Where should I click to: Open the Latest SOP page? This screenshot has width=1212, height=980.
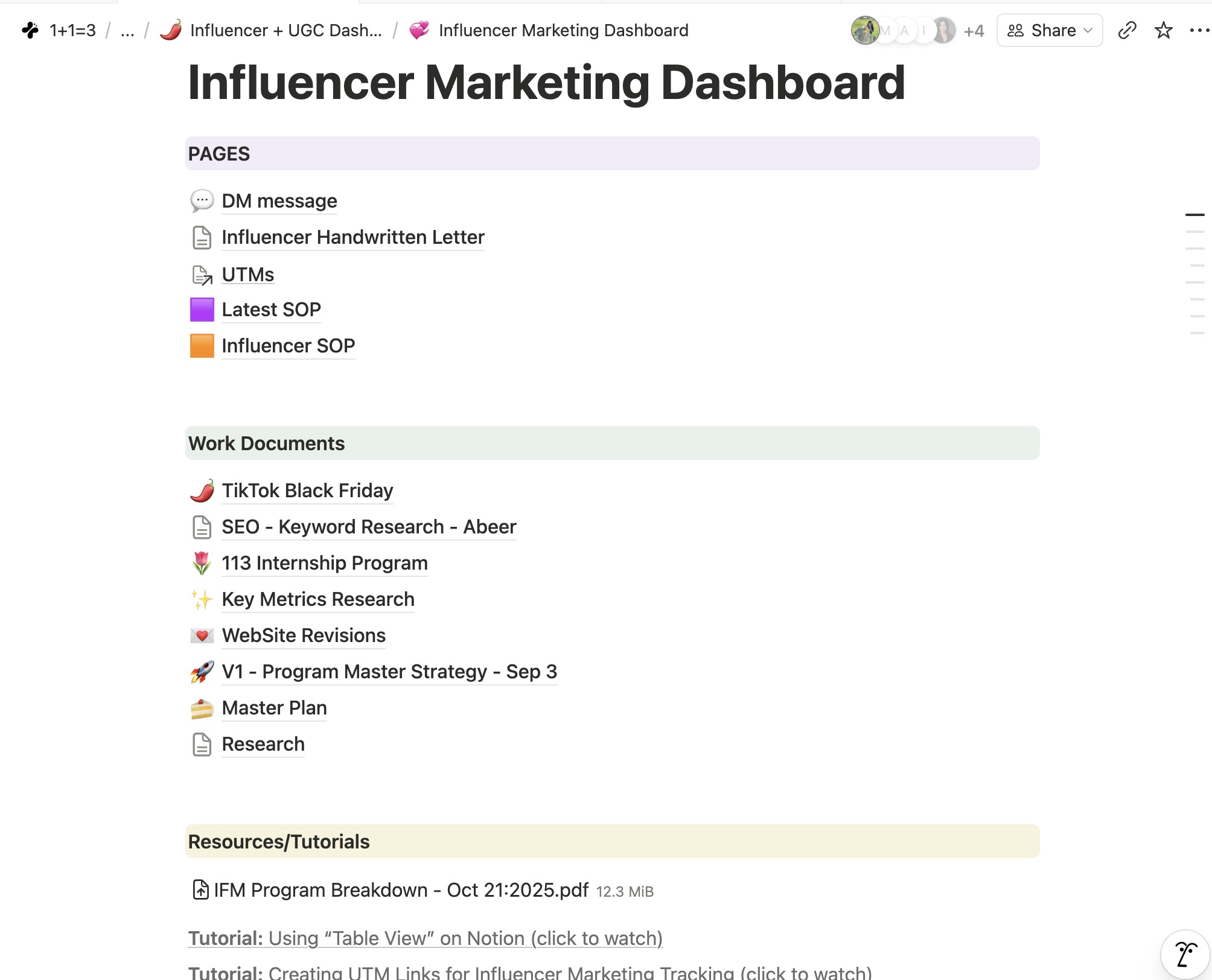click(x=271, y=310)
